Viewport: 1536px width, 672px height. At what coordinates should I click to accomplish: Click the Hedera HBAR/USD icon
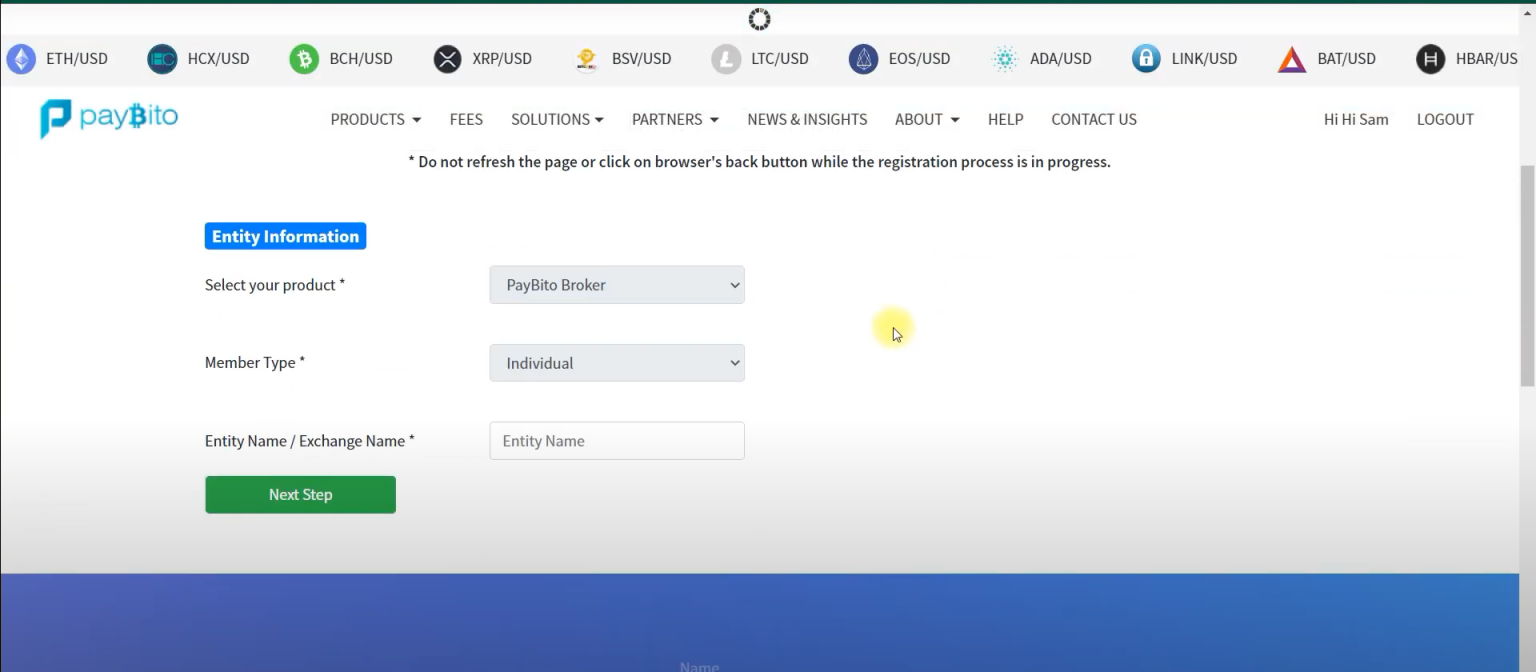pos(1431,59)
